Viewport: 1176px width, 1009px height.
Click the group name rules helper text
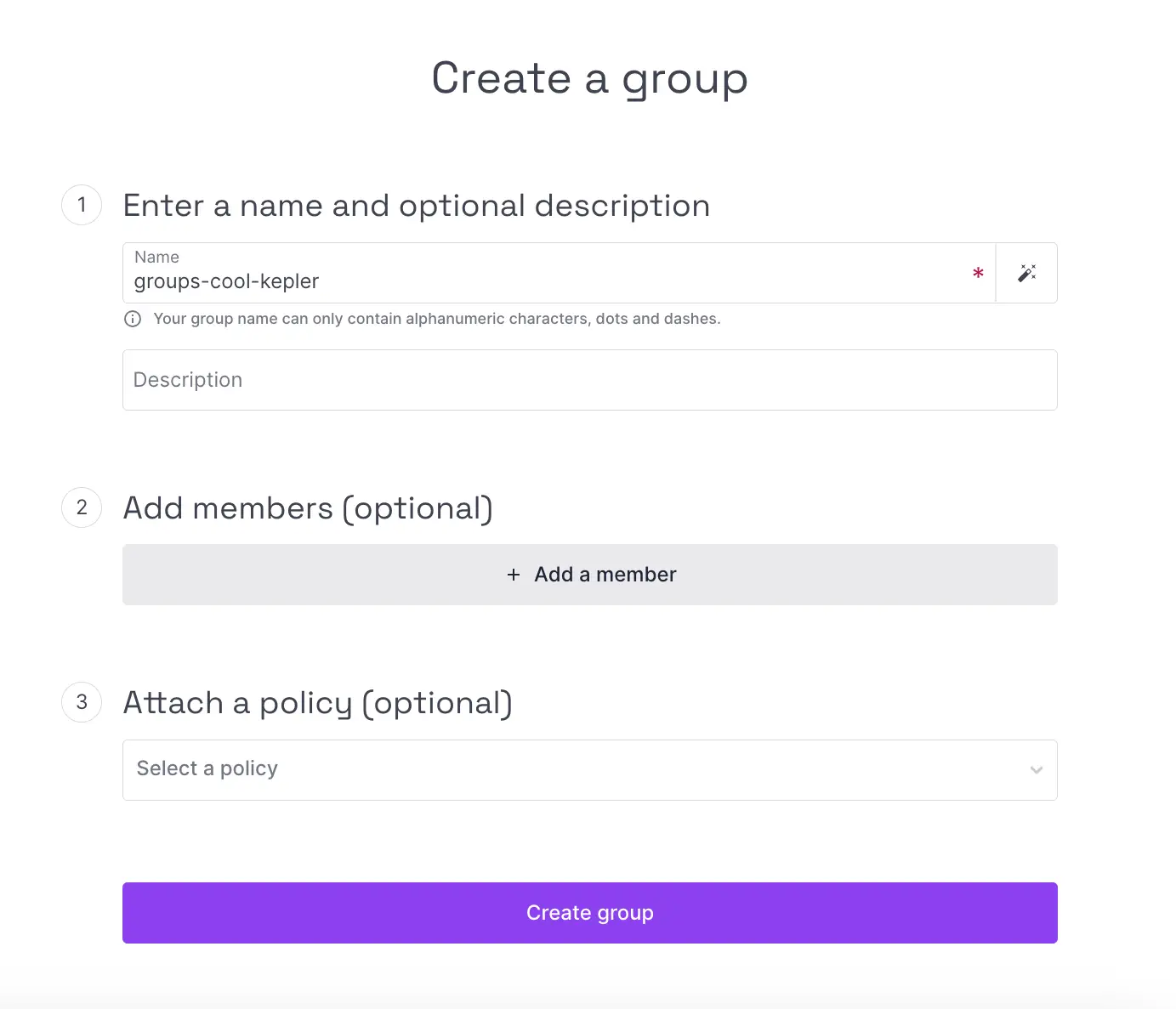[436, 319]
